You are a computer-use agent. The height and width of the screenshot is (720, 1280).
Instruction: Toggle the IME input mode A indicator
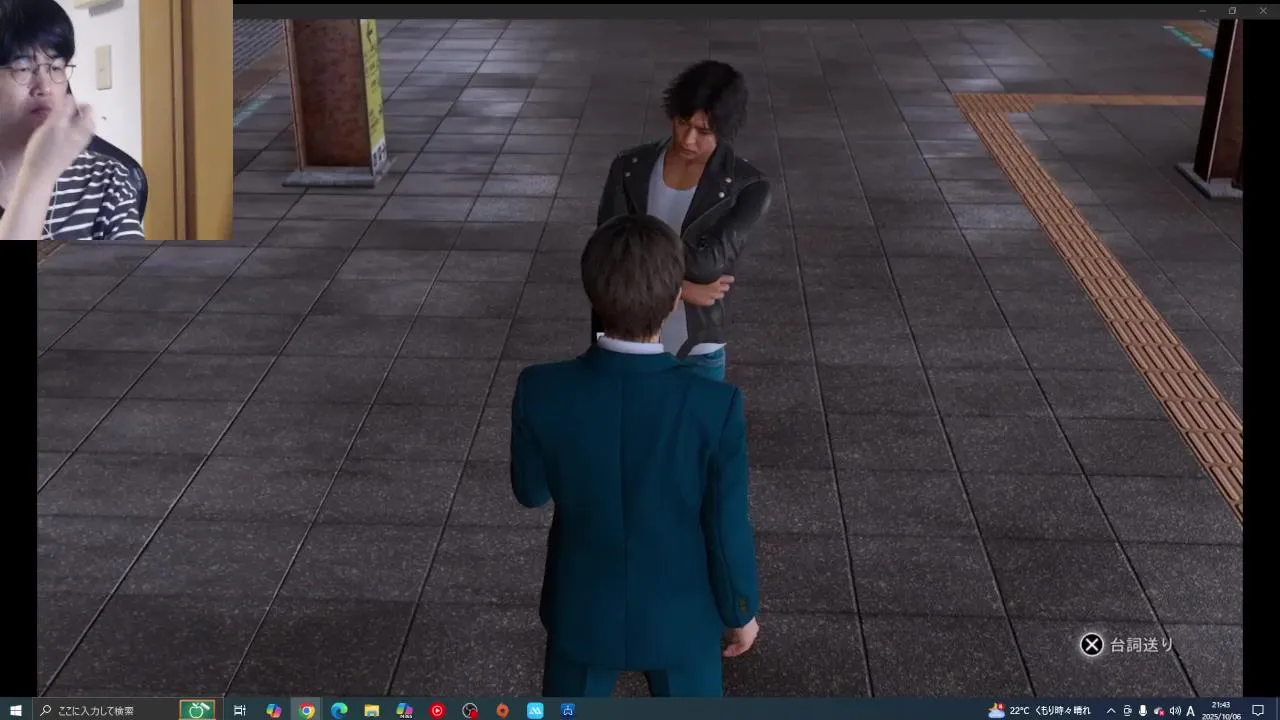click(1191, 710)
